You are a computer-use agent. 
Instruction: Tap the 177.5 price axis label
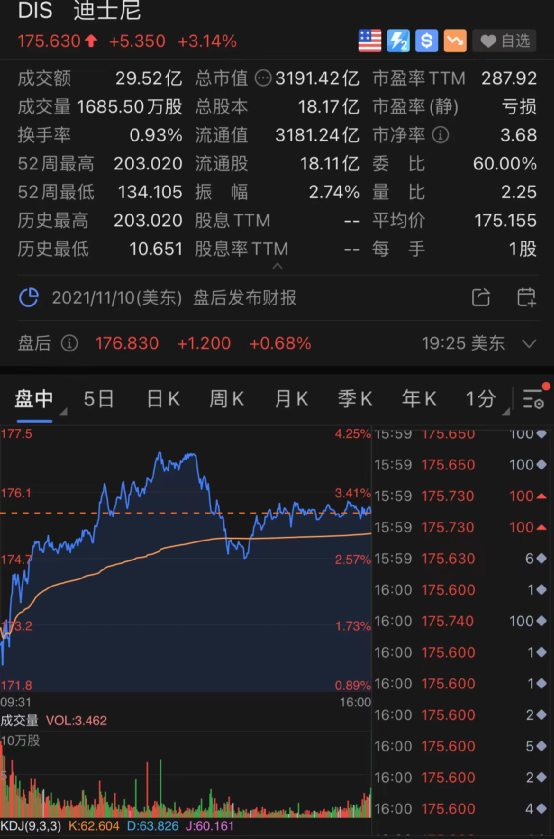click(17, 433)
